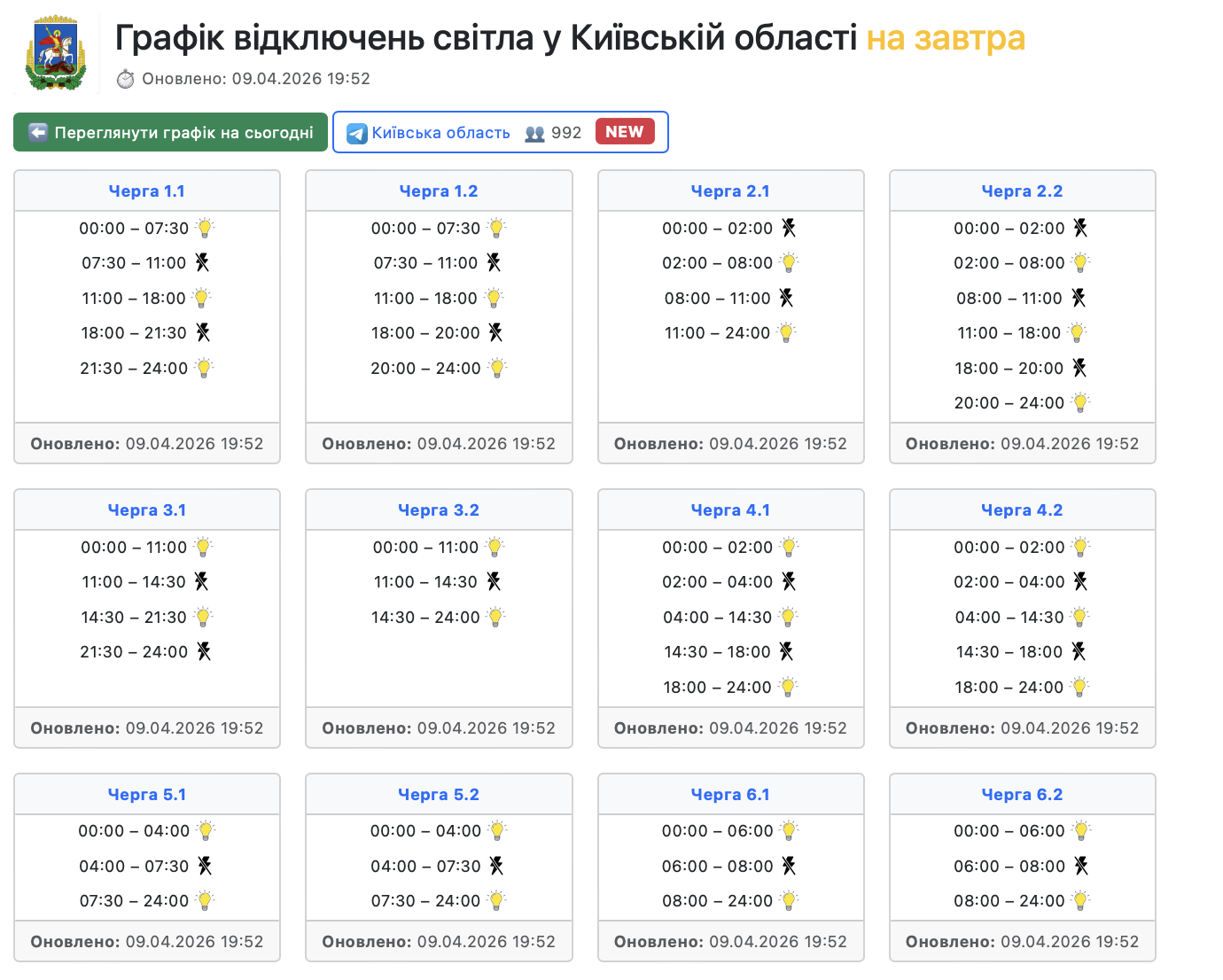Image resolution: width=1223 pixels, height=980 pixels.
Task: Click the stopwatch icon beside the update time
Action: point(126,79)
